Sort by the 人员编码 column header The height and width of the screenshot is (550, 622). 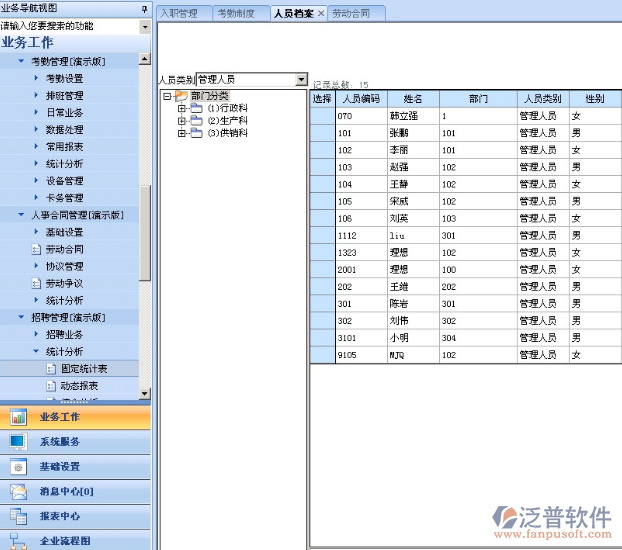coord(360,99)
